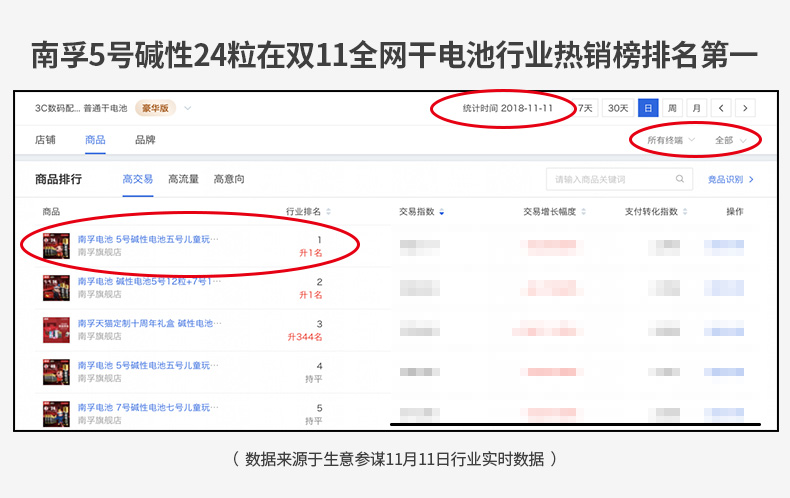790x498 pixels.
Task: Sort by 交易指数 column sort icon
Action: [x=441, y=212]
